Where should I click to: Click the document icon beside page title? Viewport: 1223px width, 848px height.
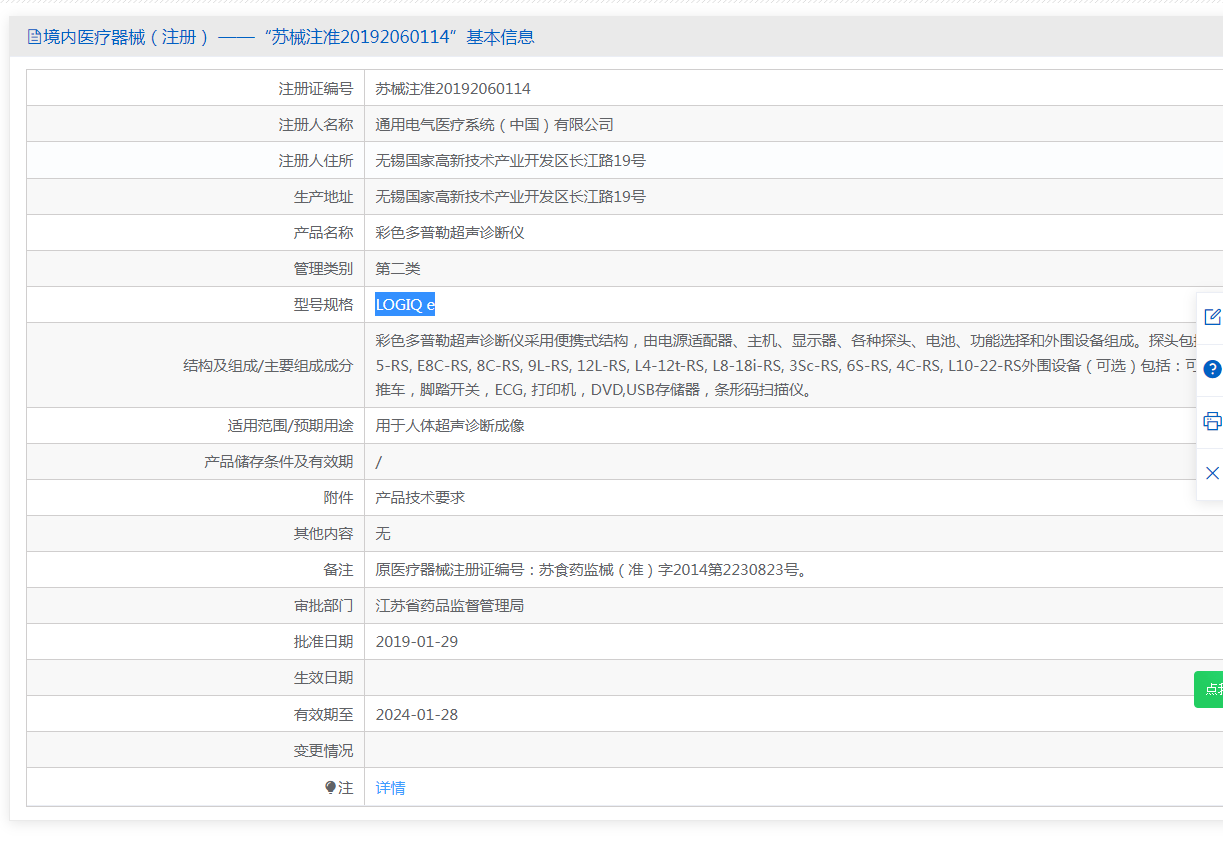click(34, 37)
